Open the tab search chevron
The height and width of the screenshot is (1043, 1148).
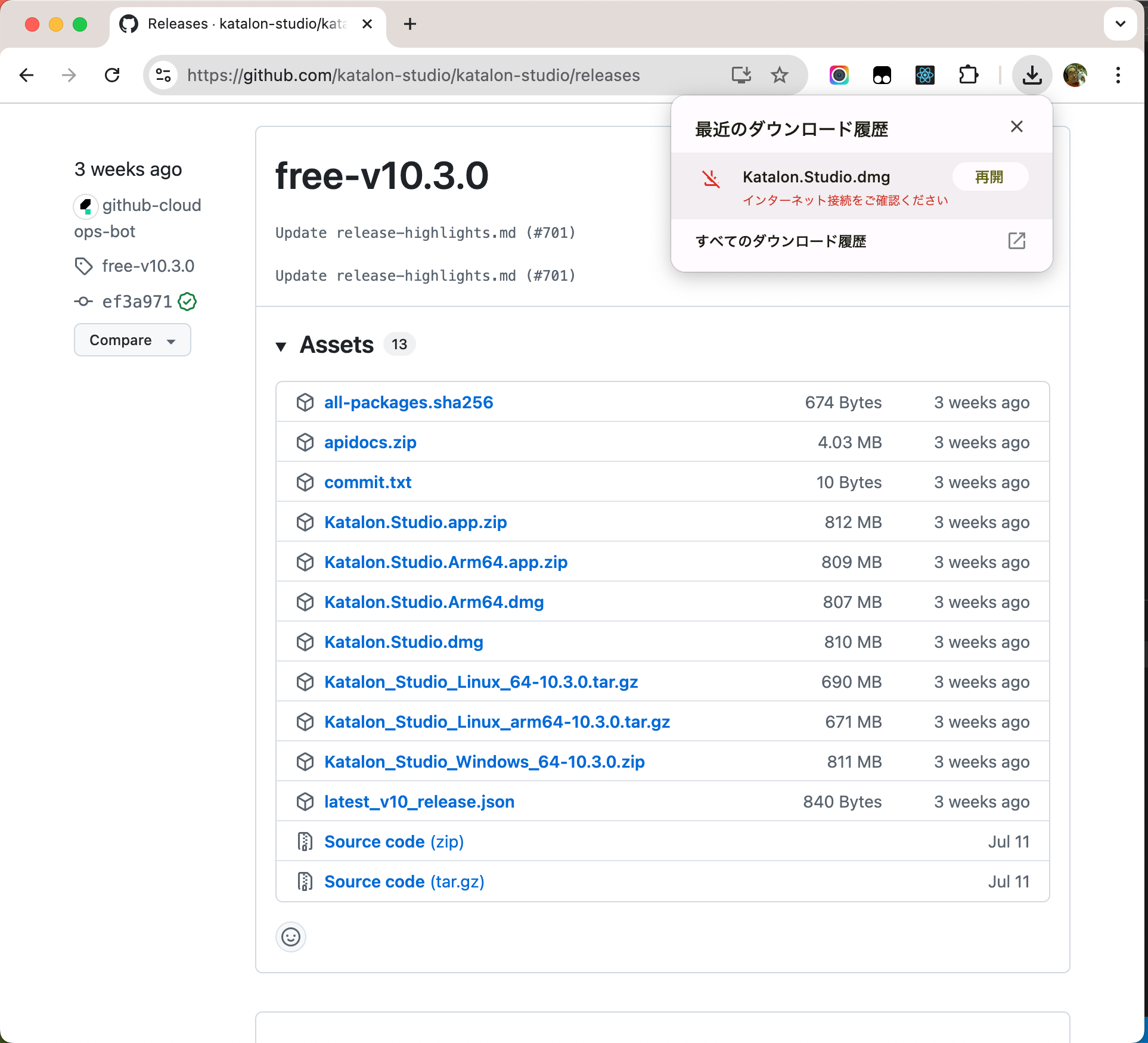[1120, 24]
